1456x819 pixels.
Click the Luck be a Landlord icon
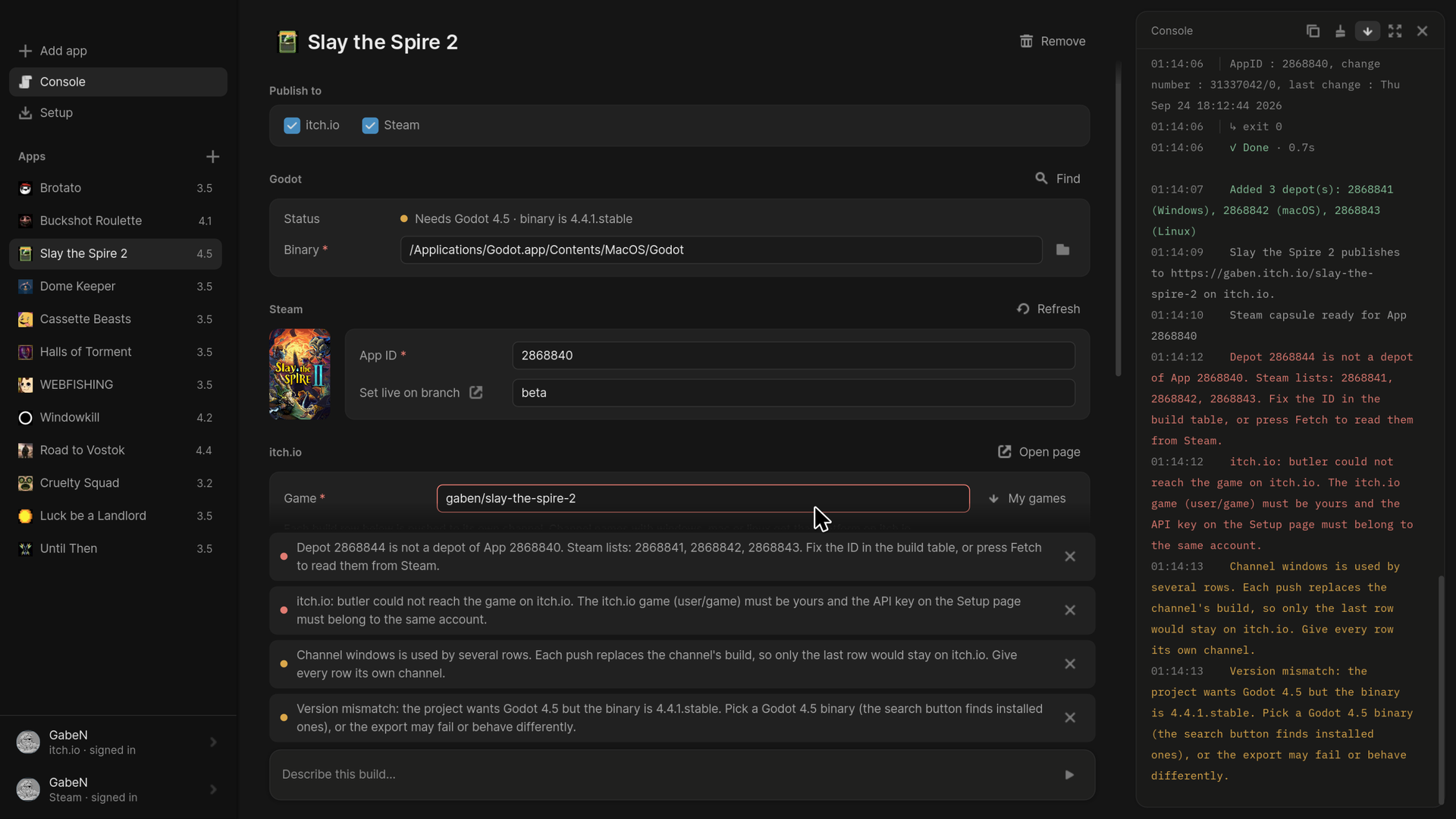[25, 516]
